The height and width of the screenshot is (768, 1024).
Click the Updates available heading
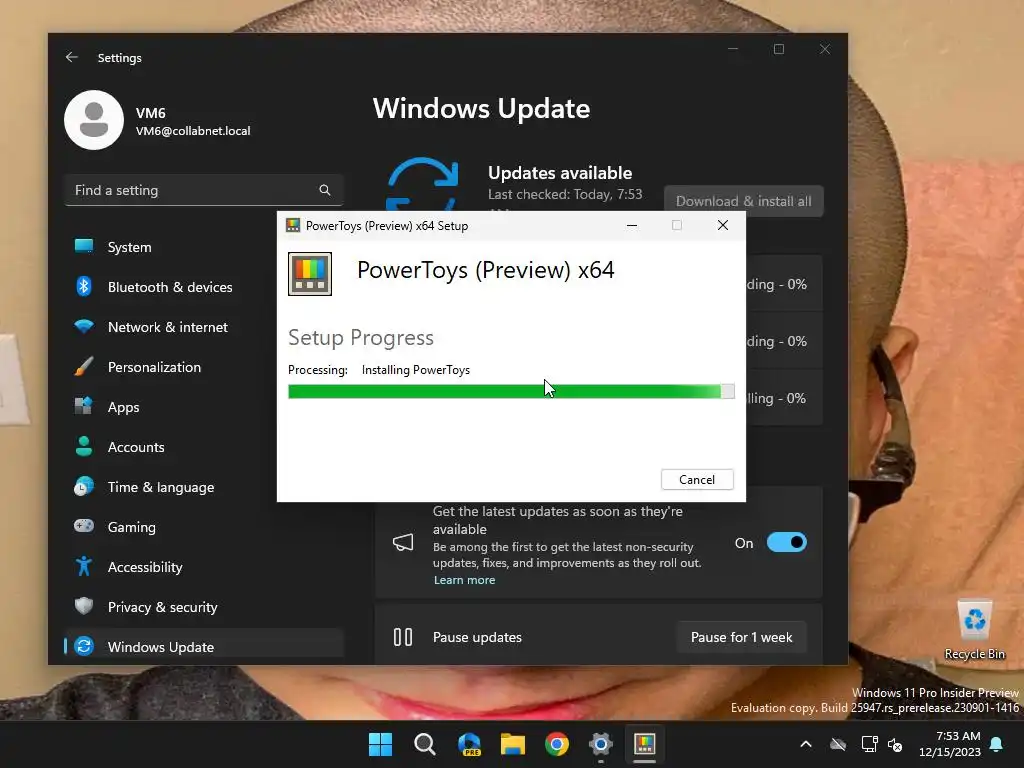(x=560, y=173)
